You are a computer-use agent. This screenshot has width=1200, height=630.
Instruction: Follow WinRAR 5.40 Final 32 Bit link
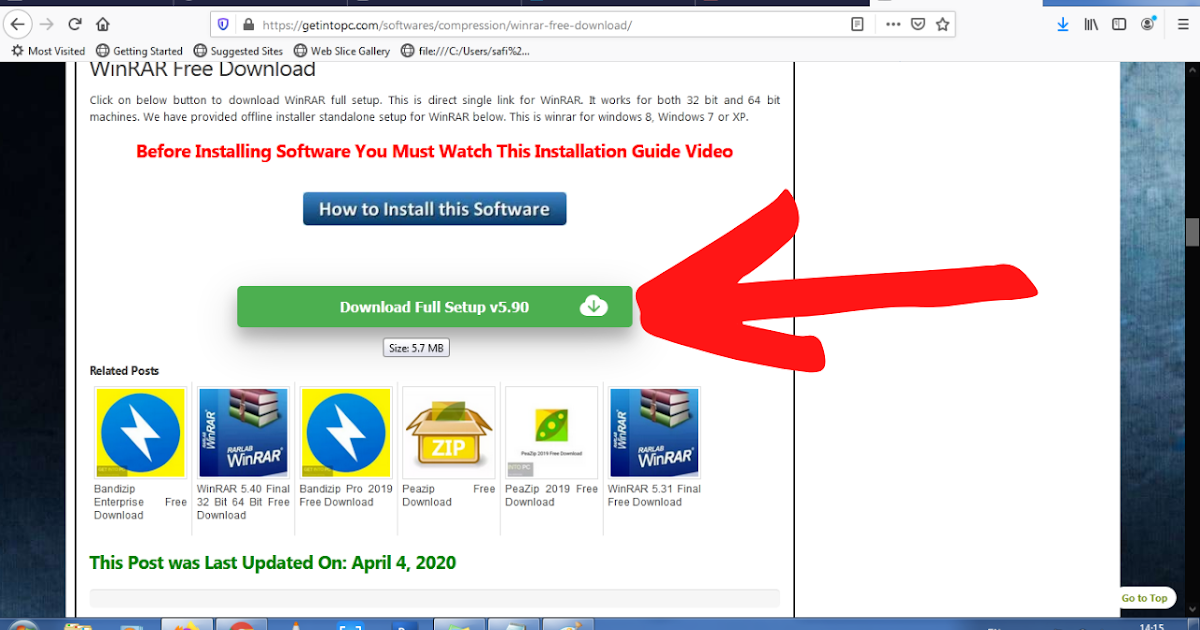243,502
